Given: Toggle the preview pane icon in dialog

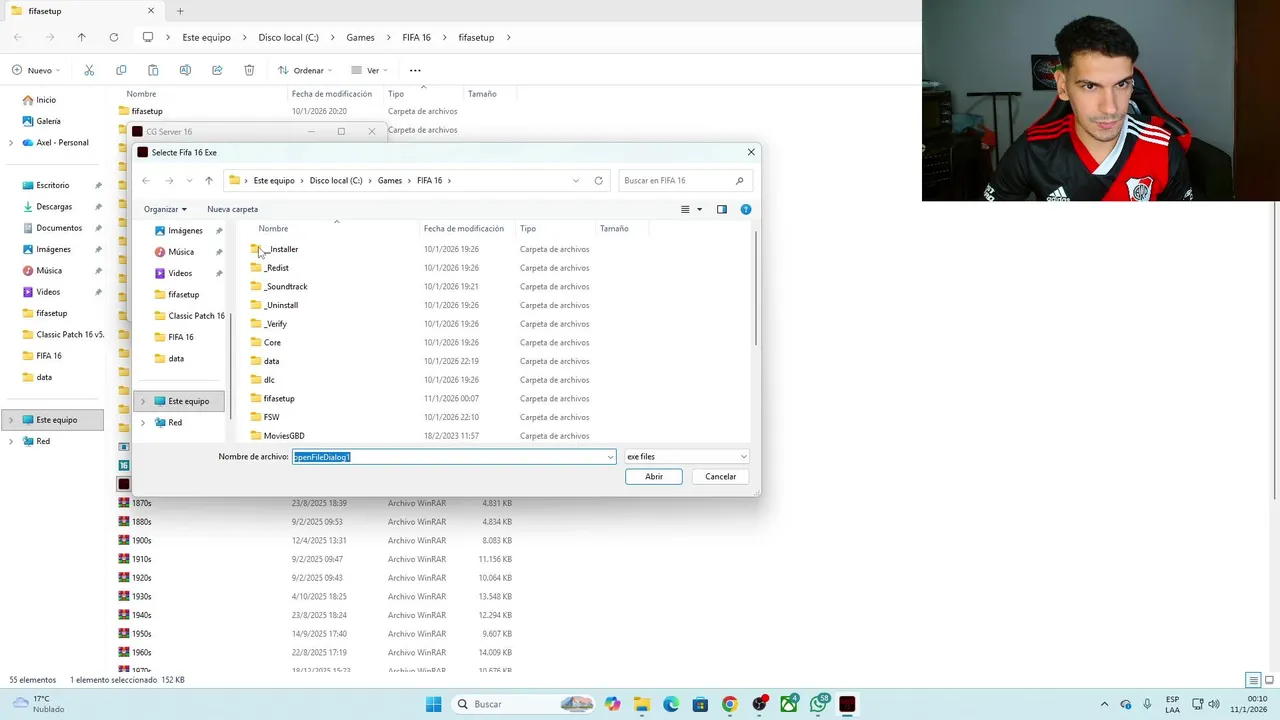Looking at the screenshot, I should coord(721,209).
